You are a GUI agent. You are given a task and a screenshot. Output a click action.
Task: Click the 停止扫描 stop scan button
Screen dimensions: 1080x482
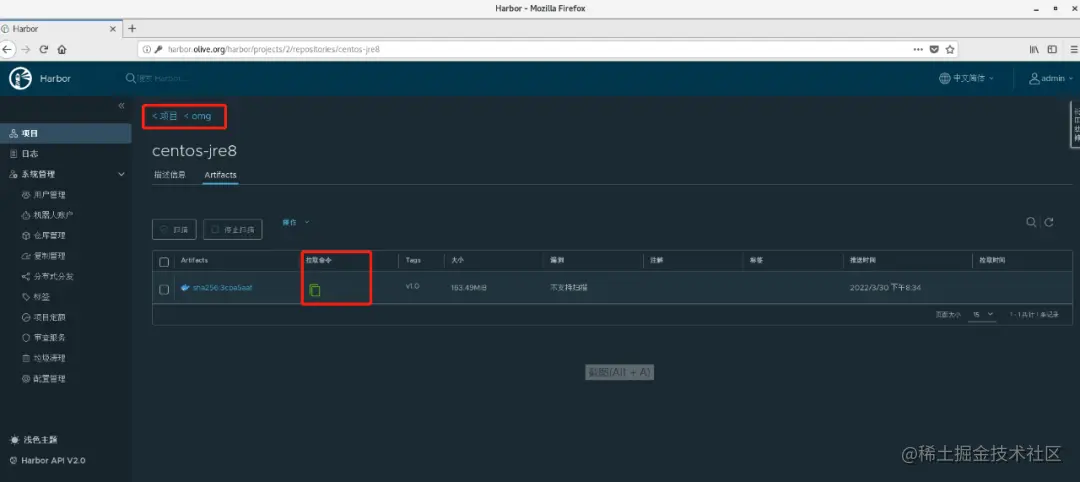point(233,229)
